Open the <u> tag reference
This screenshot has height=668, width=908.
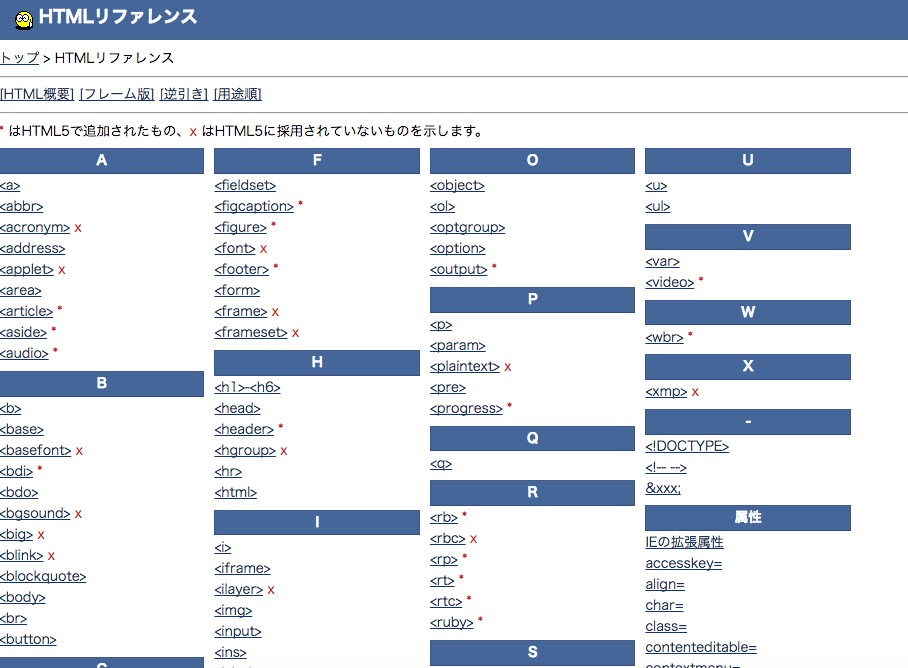click(x=656, y=186)
